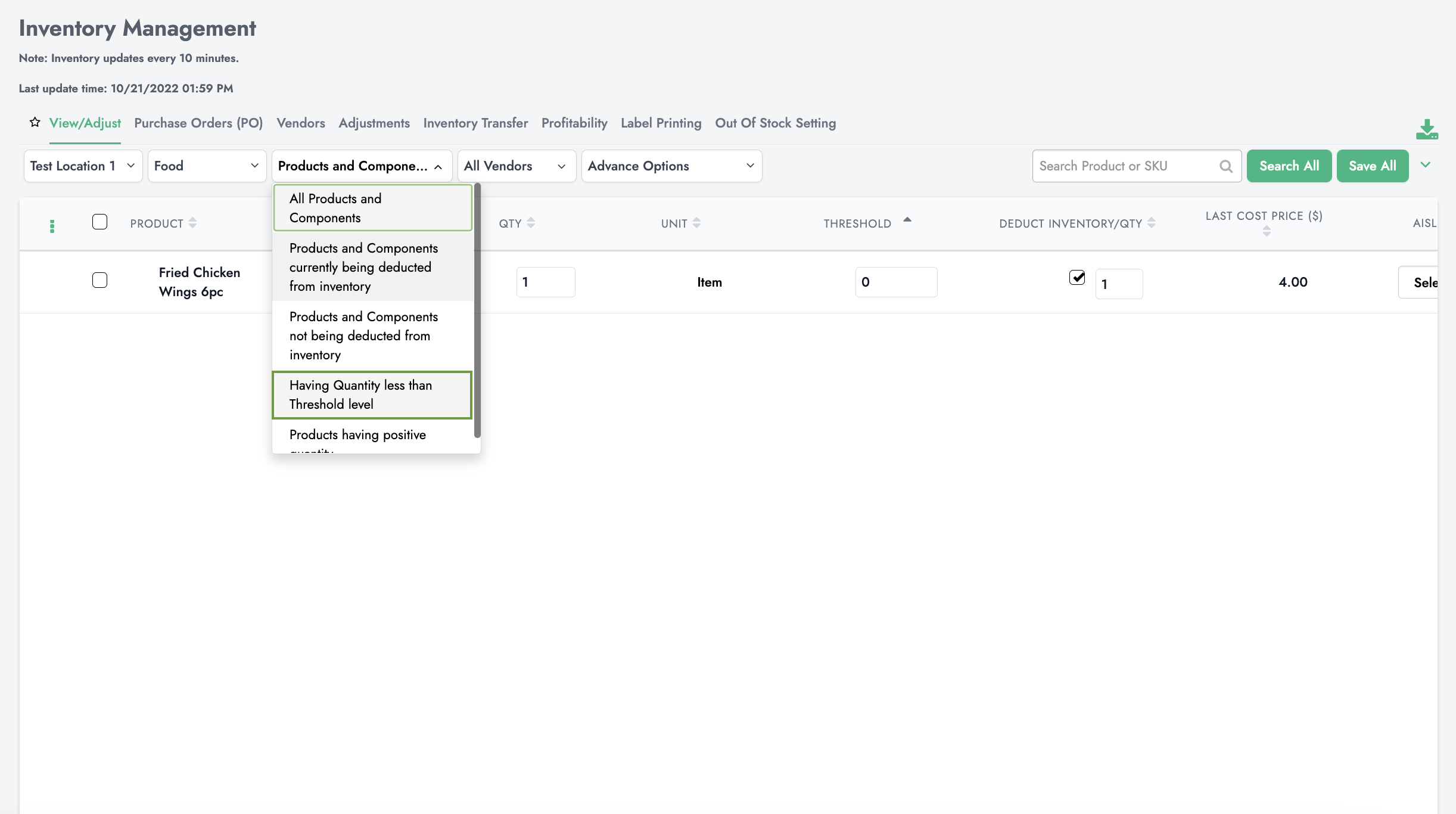Sort by the Product column arrows

[192, 223]
